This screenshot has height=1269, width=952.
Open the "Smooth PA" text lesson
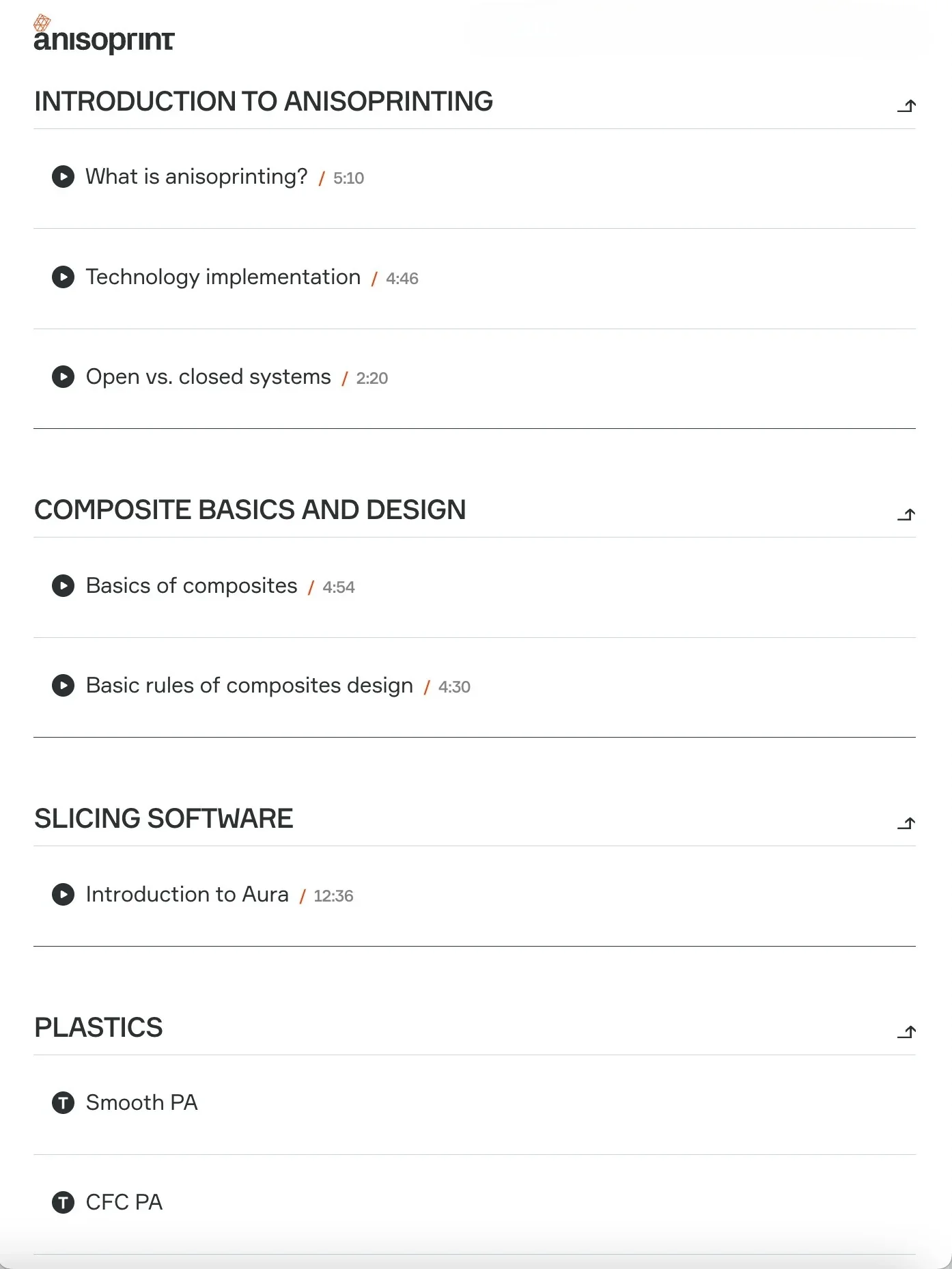[141, 1102]
